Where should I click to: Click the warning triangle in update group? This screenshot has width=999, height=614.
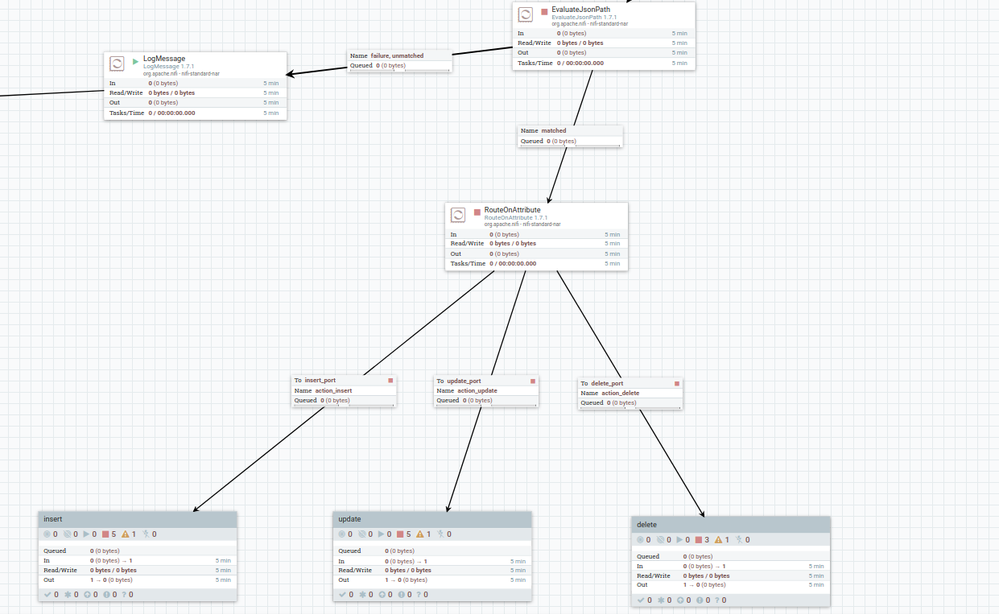tap(420, 534)
